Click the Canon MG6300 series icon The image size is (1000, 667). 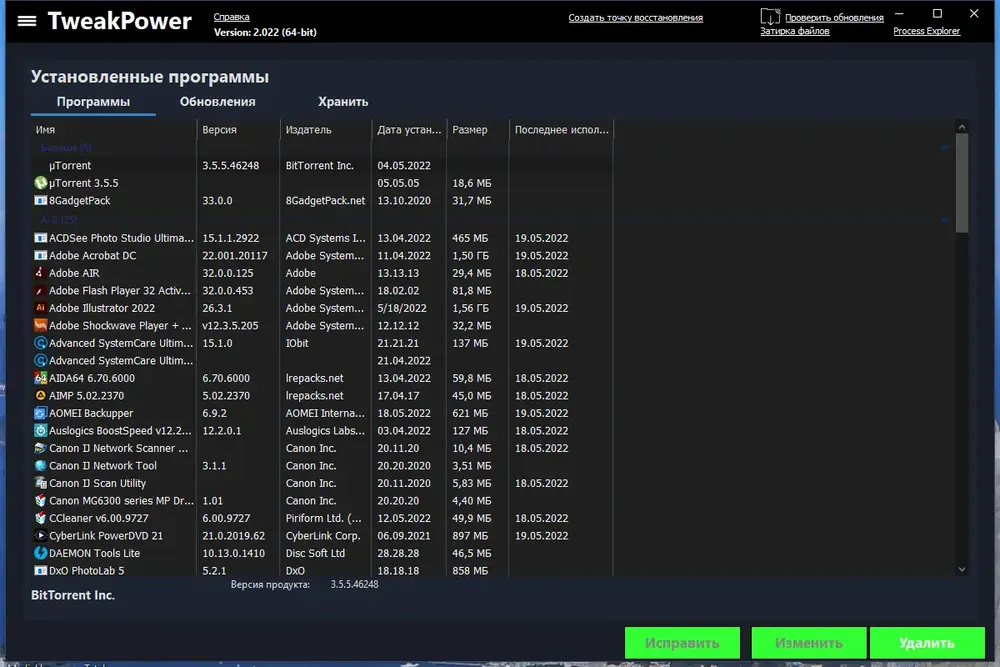click(40, 501)
